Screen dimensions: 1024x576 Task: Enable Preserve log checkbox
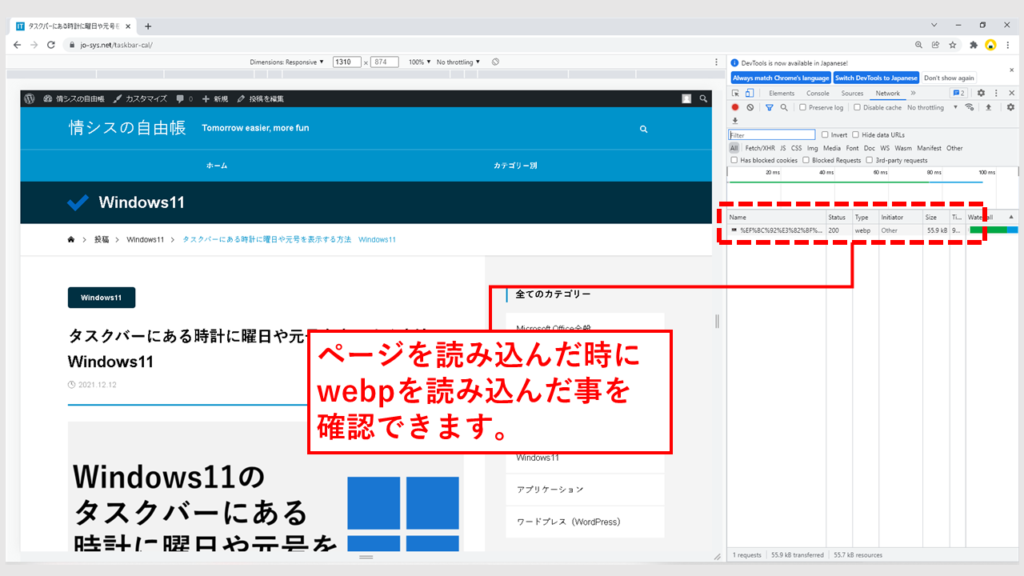coord(803,108)
